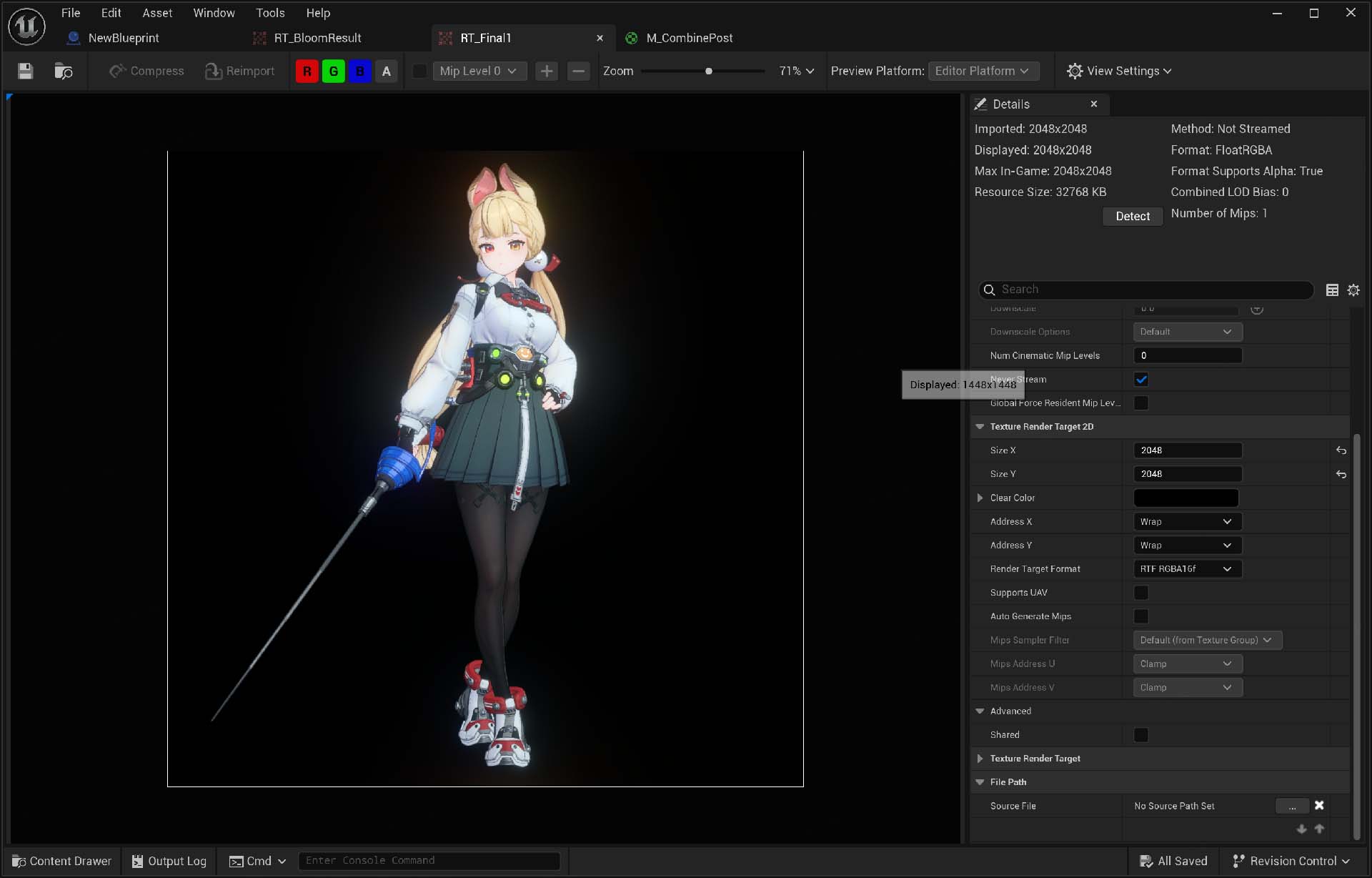Open the details panel settings gear icon

[1353, 290]
